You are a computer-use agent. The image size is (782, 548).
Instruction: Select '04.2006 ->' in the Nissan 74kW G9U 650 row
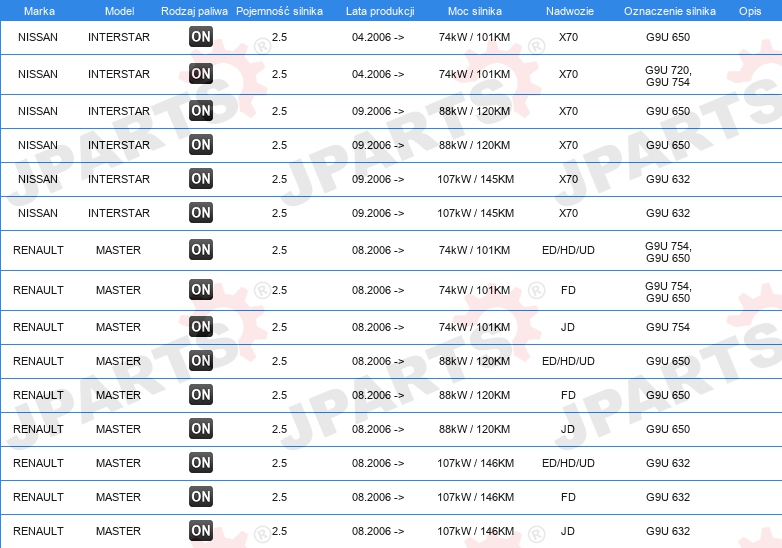pos(378,37)
